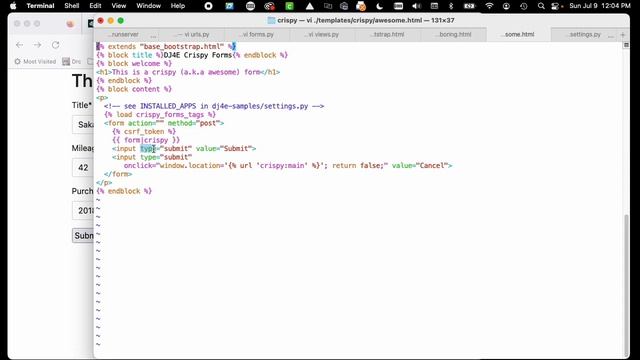
Task: Open the volume control in menu bar
Action: pyautogui.click(x=416, y=6)
